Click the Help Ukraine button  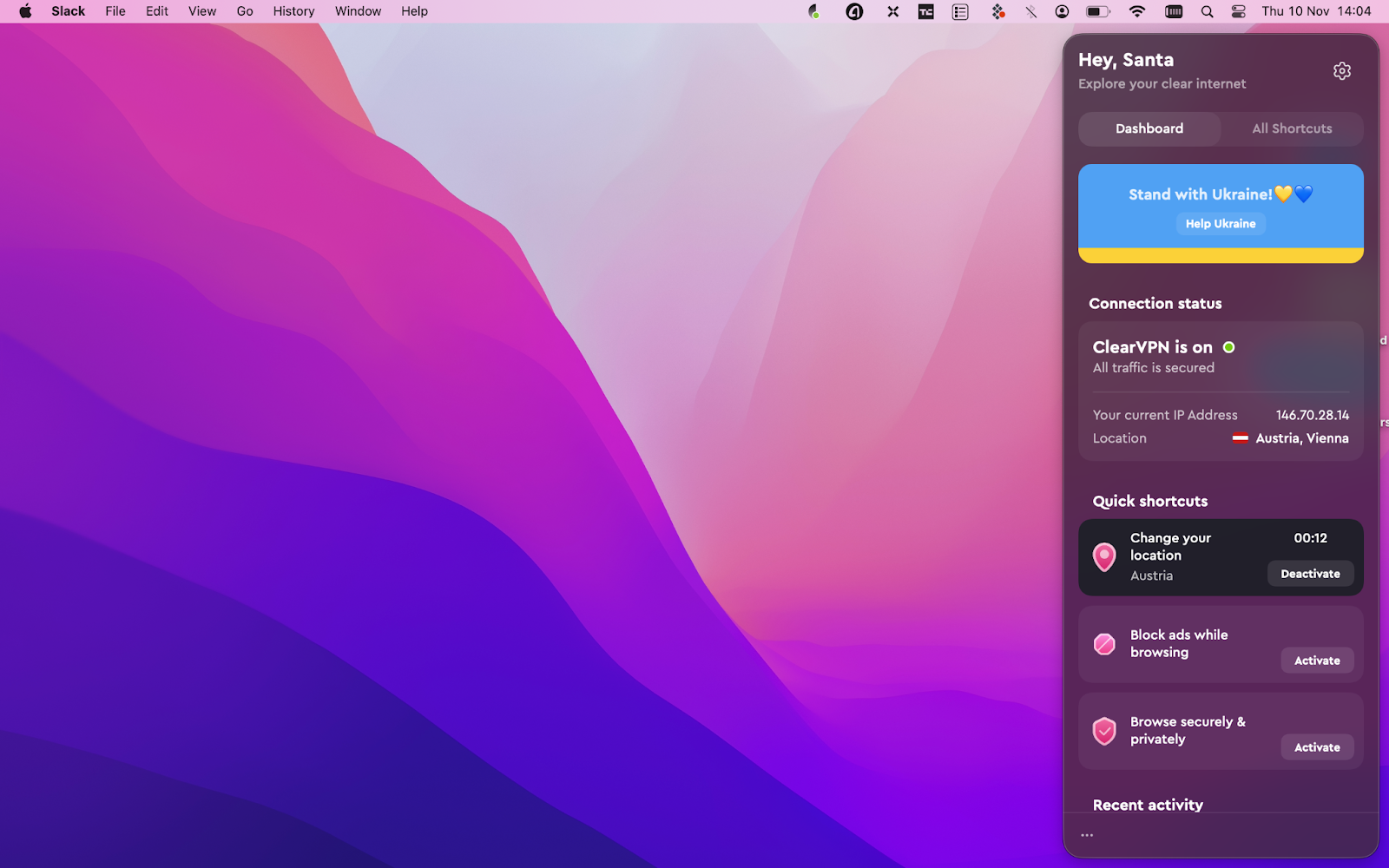click(x=1221, y=224)
